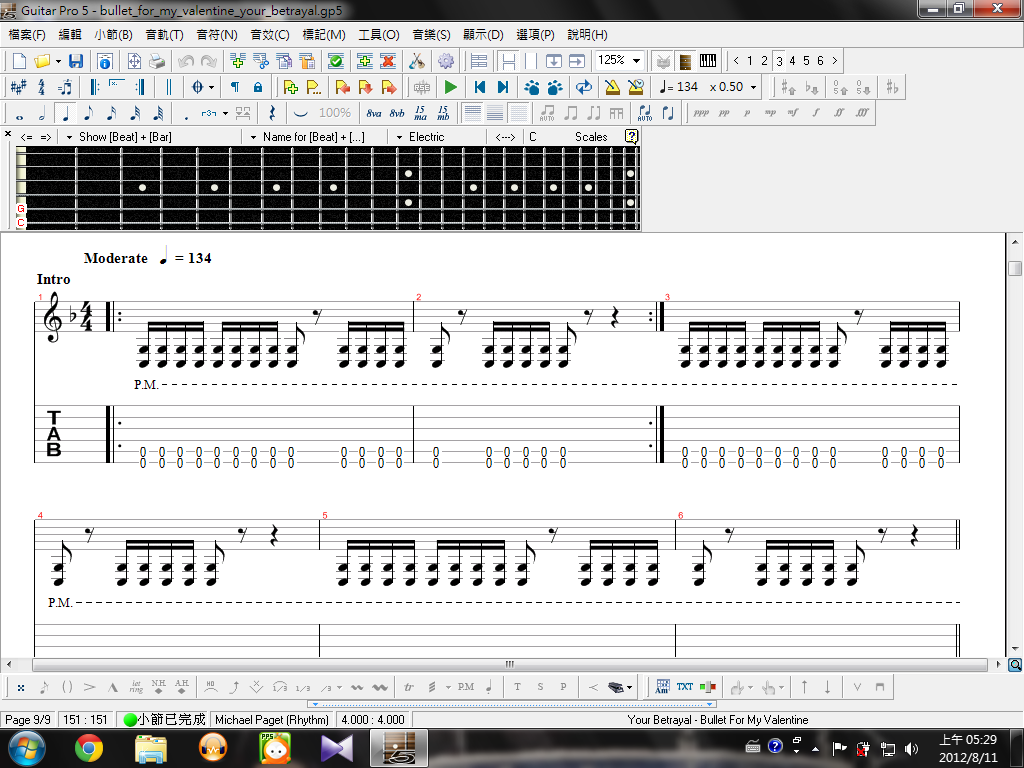Toggle the count-in metronome with clock

click(635, 87)
